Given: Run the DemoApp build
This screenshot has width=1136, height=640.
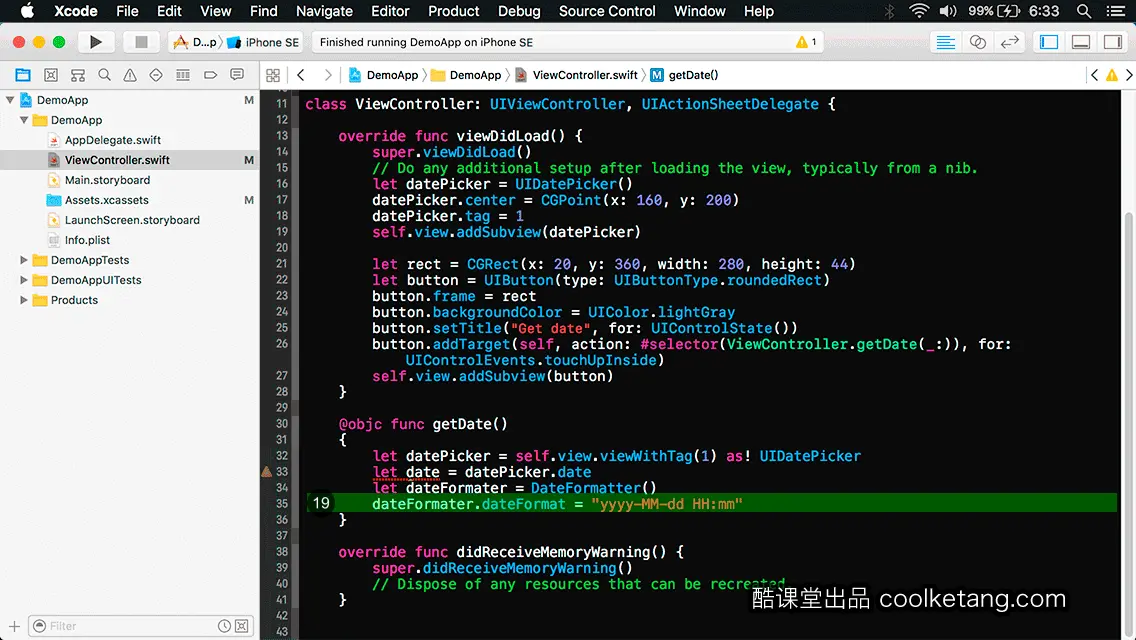Looking at the screenshot, I should point(95,42).
